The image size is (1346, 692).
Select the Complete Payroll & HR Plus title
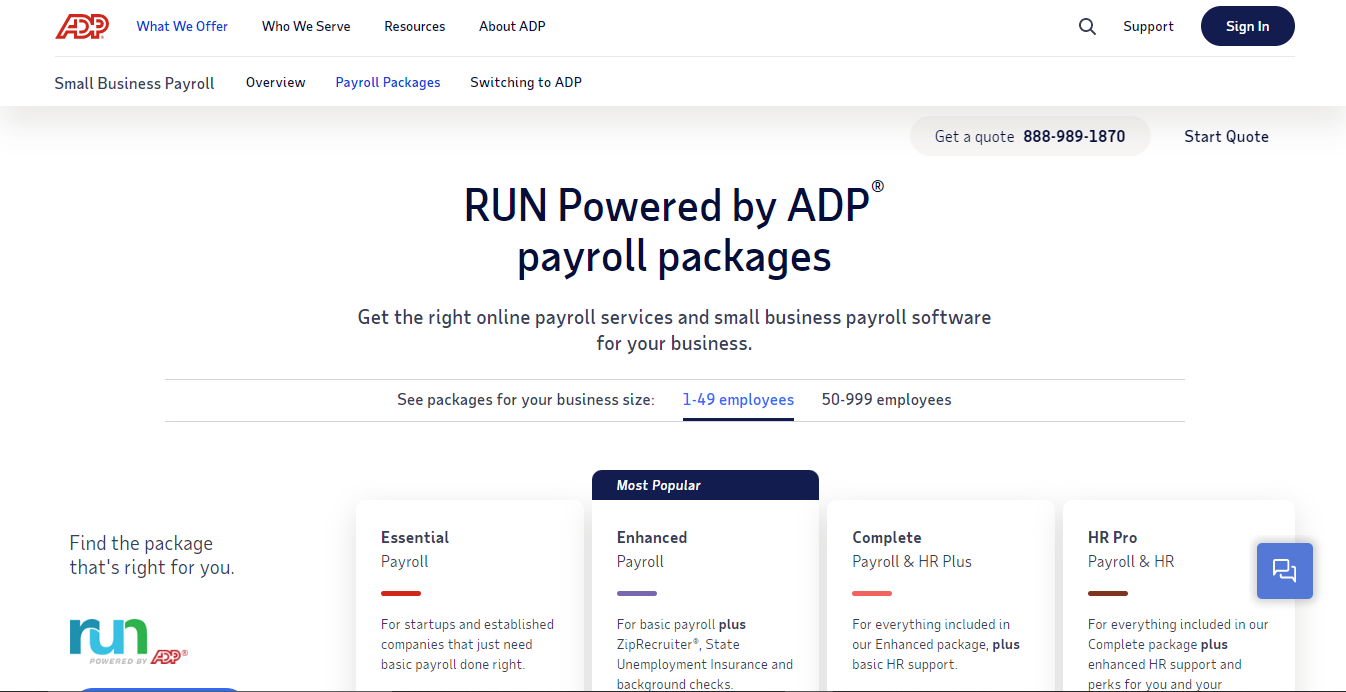click(x=912, y=549)
